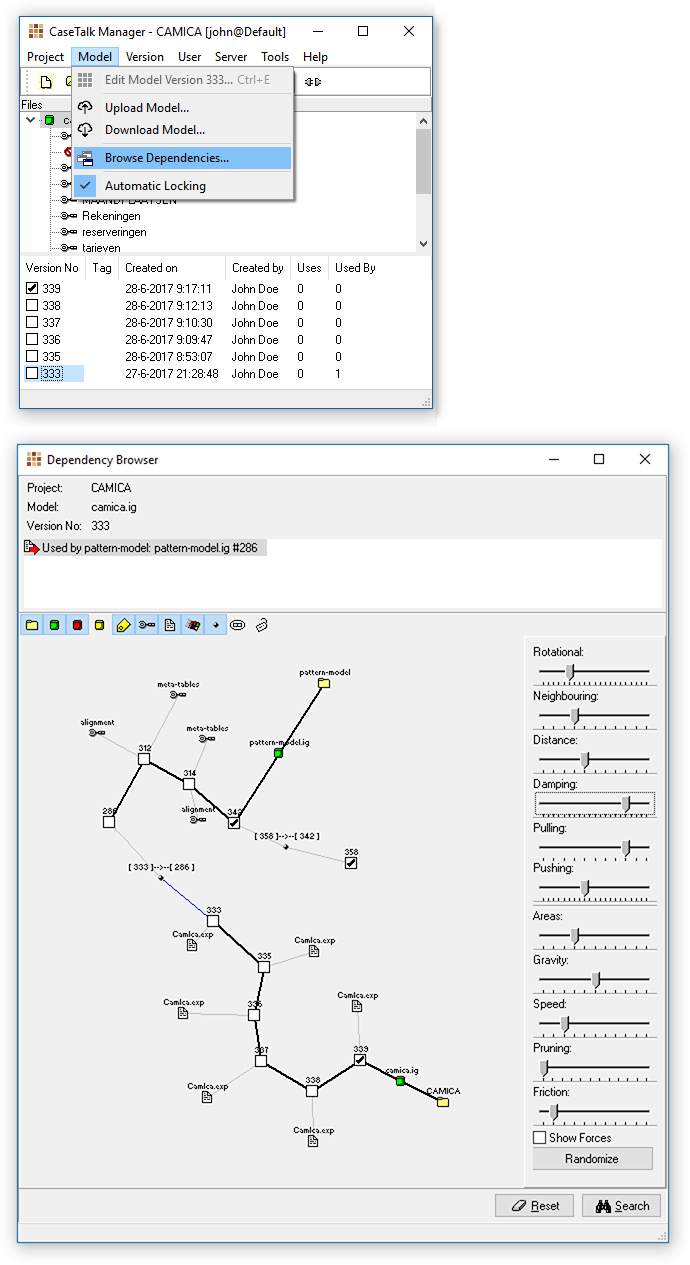Click the Pruning slider
Screen dimensions: 690x1265
(x=594, y=1069)
